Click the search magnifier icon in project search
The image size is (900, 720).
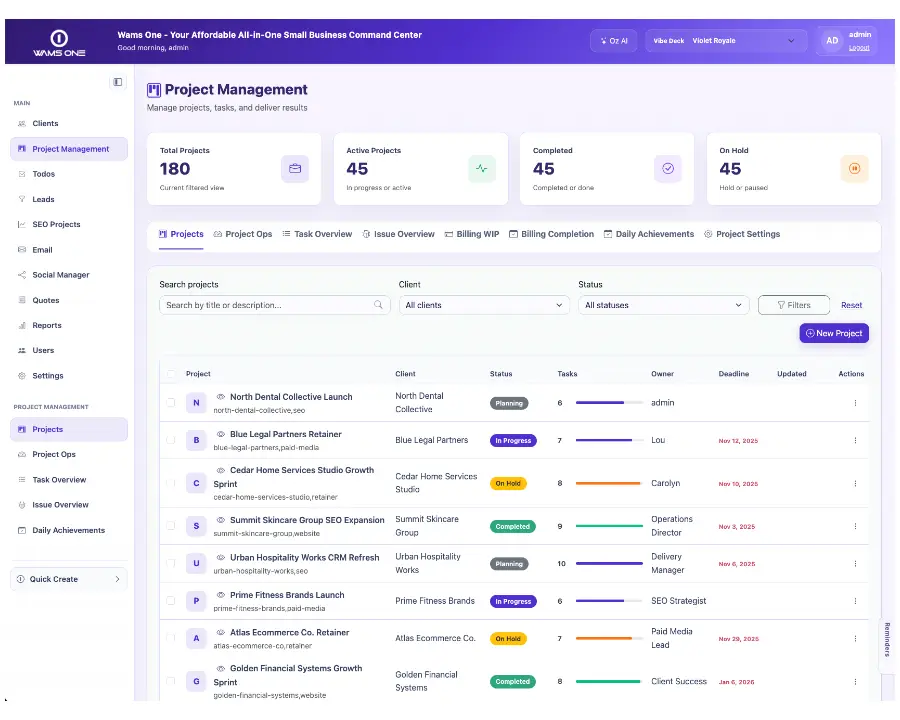(x=378, y=305)
